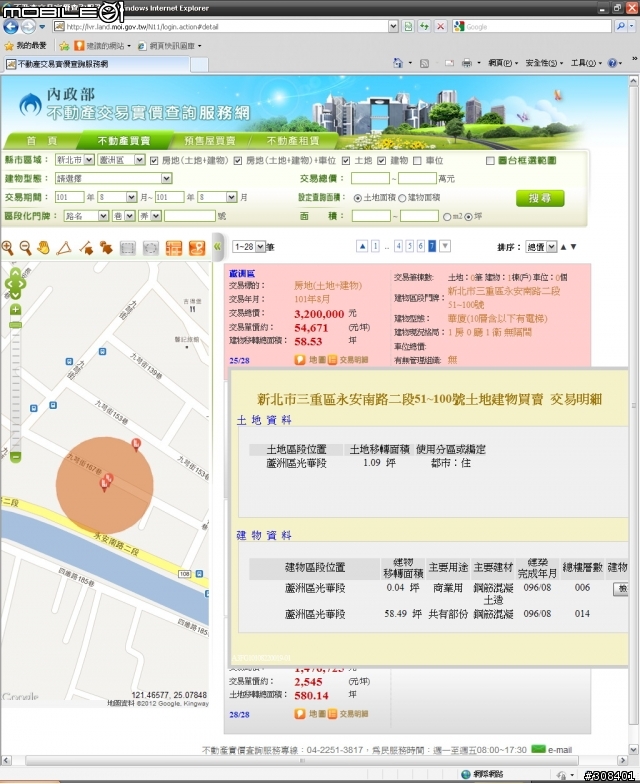The image size is (640, 784).
Task: Open the orange grid list tool
Action: 174,248
